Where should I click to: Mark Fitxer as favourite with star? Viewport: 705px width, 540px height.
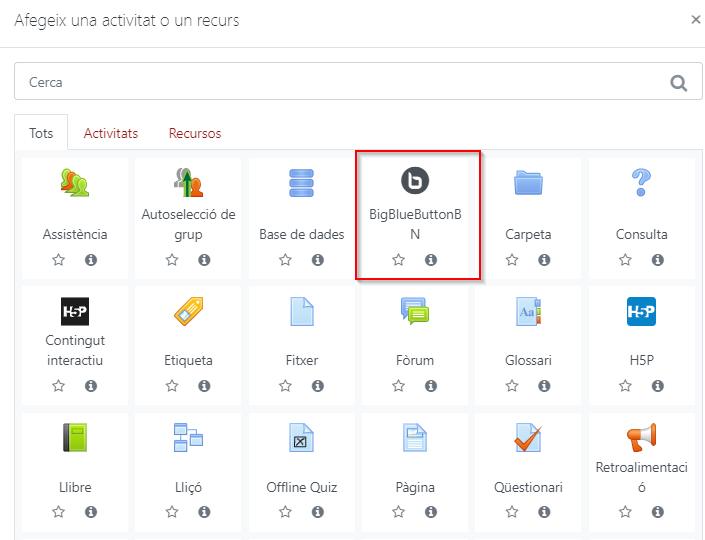(x=285, y=386)
